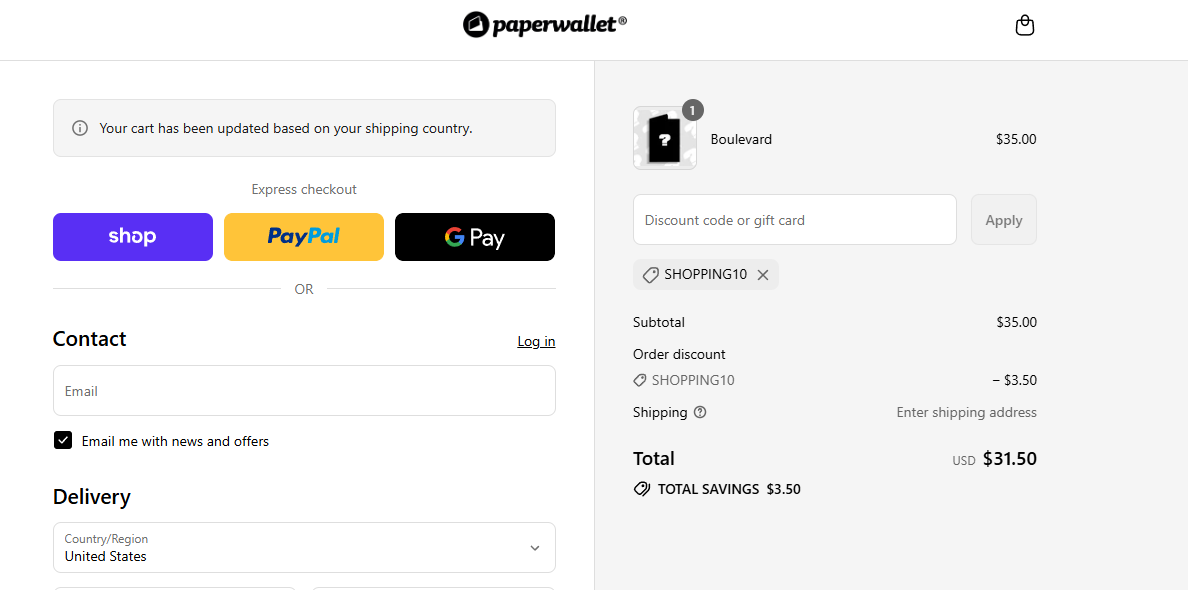
Task: Toggle the news and offers subscription checkbox
Action: pos(63,440)
